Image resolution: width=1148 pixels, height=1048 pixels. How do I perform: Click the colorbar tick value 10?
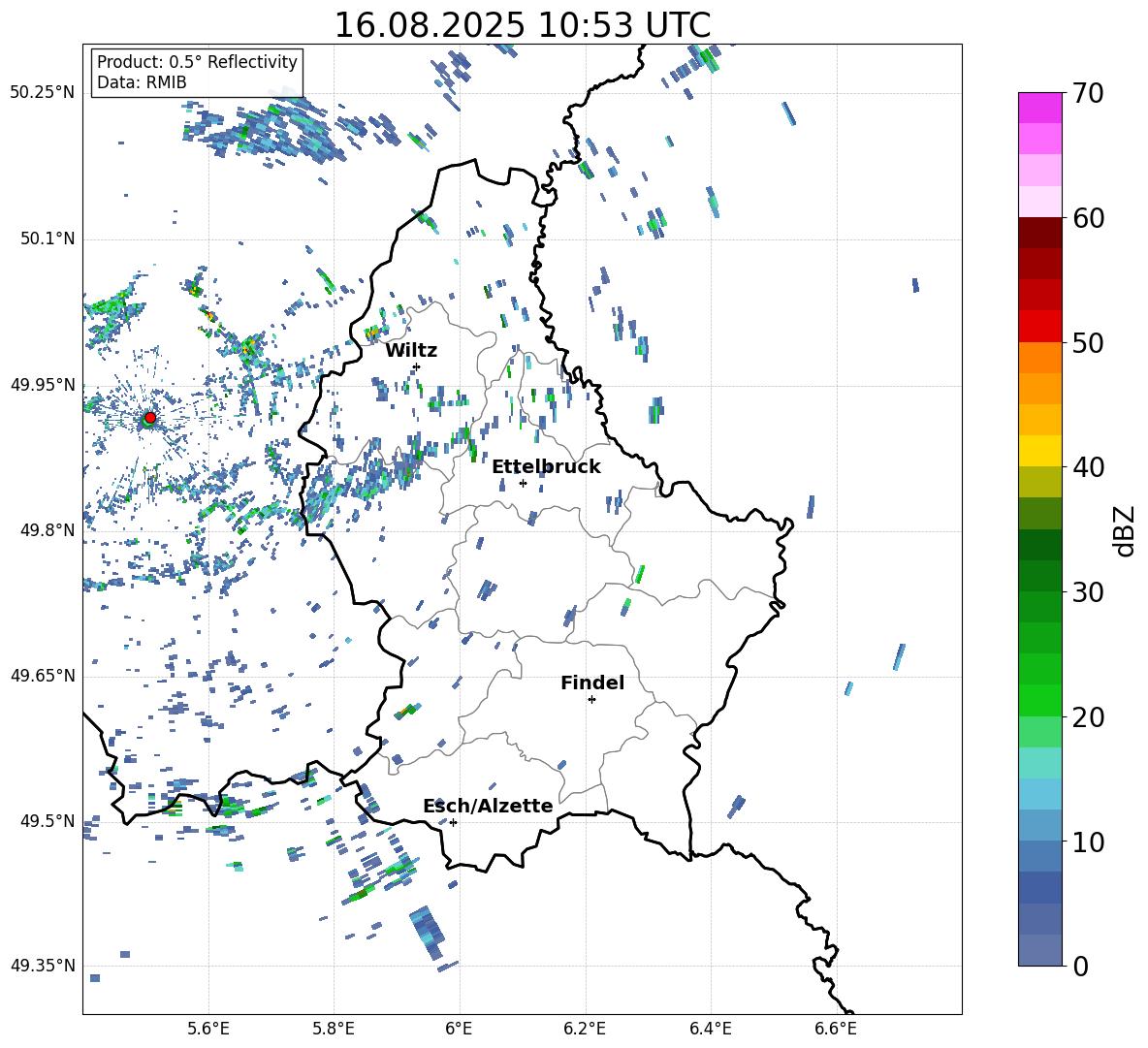point(1088,842)
